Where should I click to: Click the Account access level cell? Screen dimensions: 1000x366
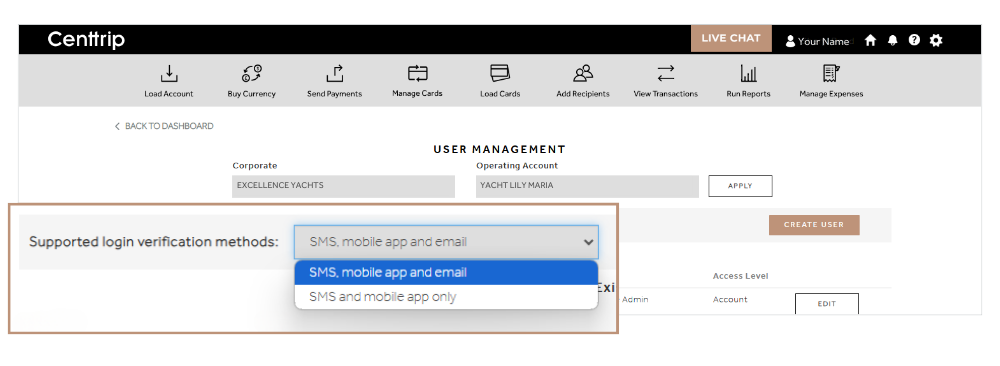(730, 300)
